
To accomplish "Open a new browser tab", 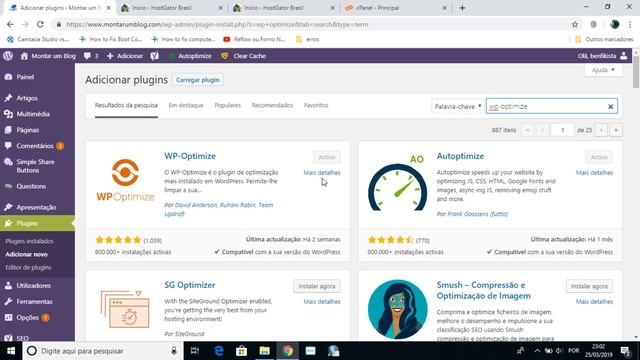I will [x=462, y=8].
